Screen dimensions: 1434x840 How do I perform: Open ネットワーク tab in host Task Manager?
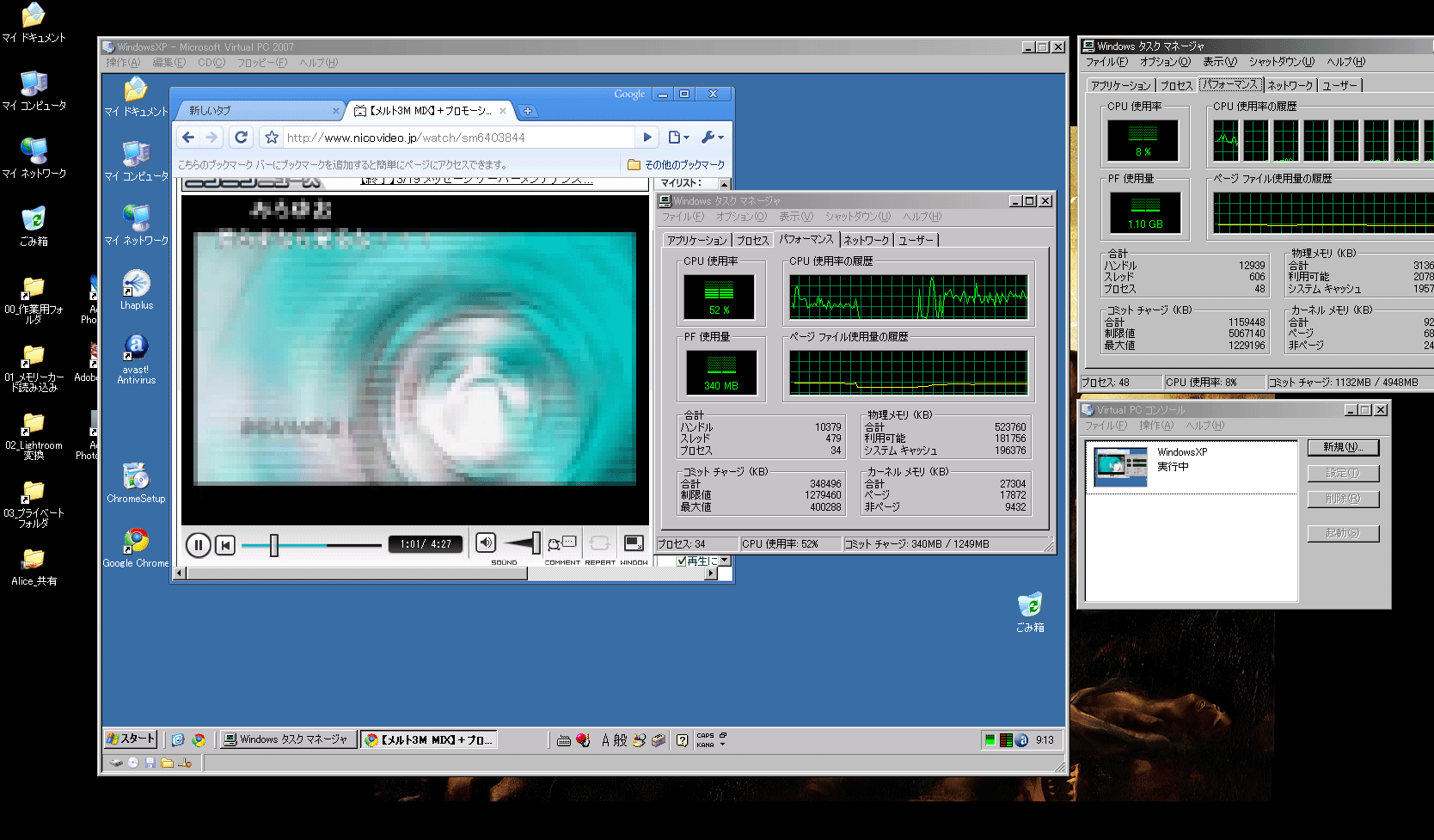[1290, 85]
